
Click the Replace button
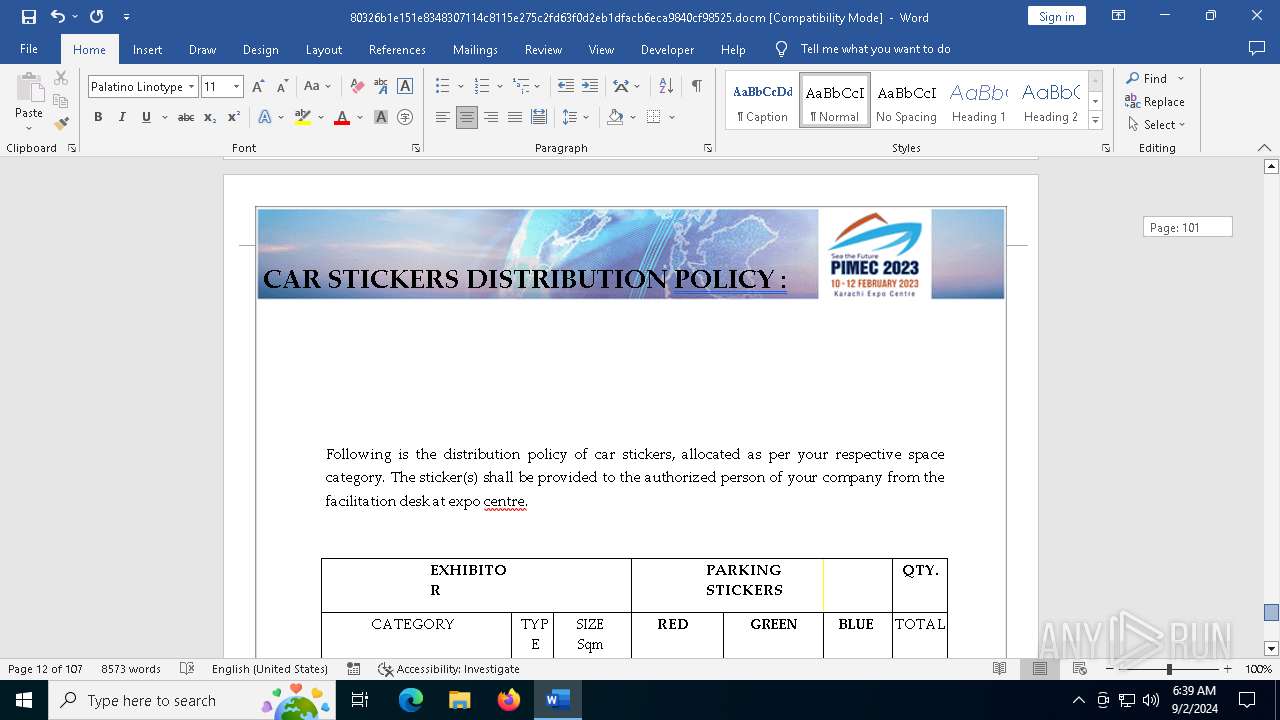(1155, 101)
